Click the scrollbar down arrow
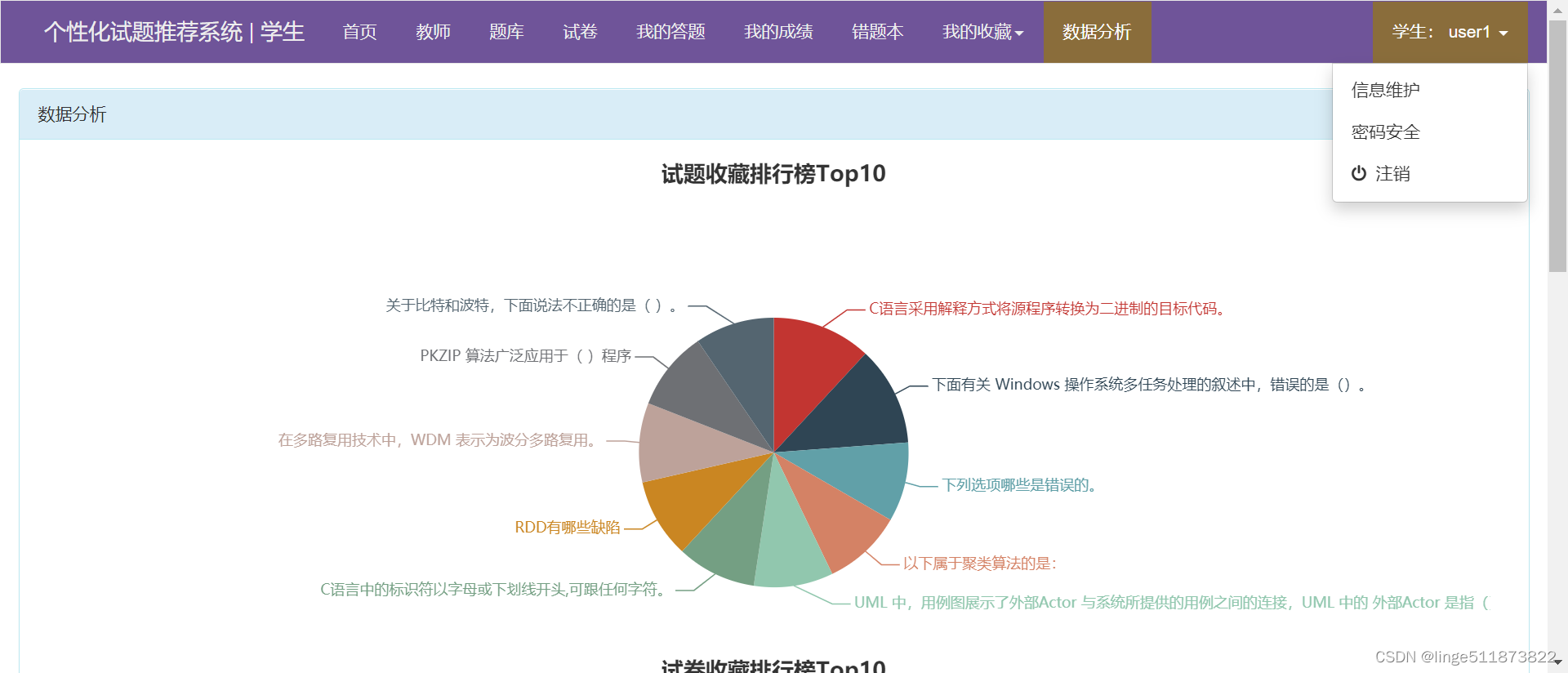 click(x=1557, y=662)
